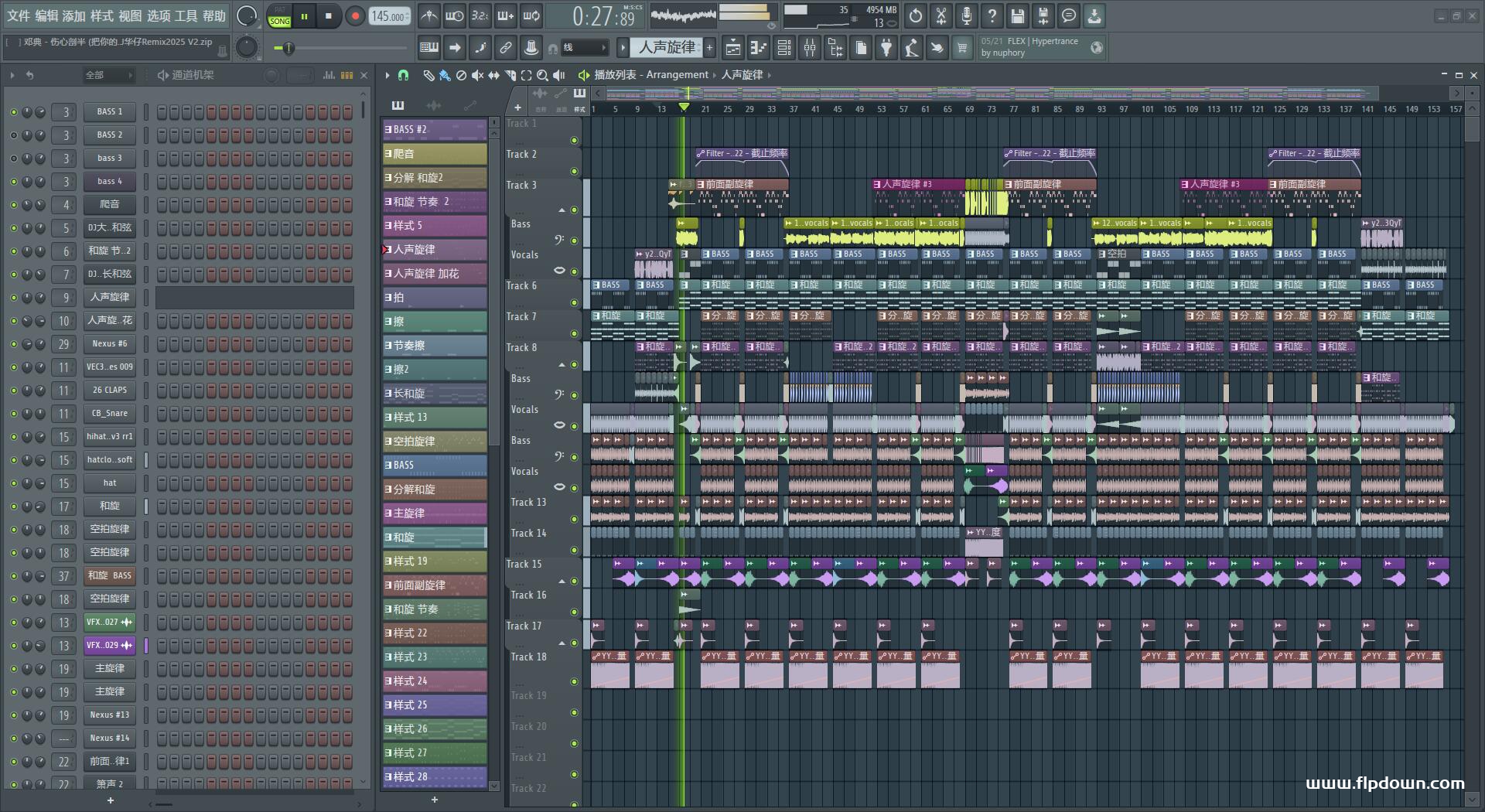Collapse the Track 3 group arrow
This screenshot has width=1485, height=812.
click(x=562, y=210)
